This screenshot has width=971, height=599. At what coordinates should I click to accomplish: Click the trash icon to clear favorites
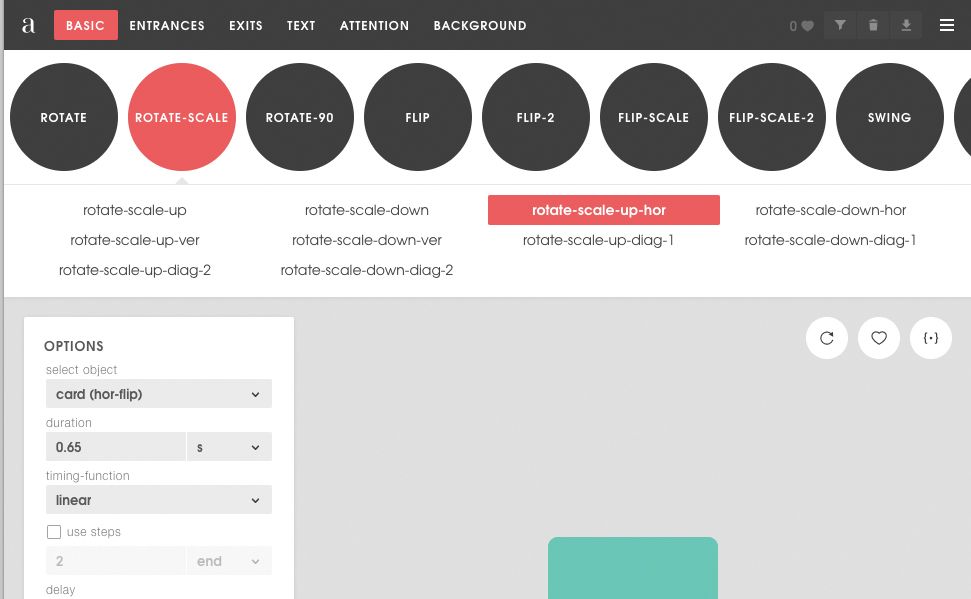[x=873, y=25]
